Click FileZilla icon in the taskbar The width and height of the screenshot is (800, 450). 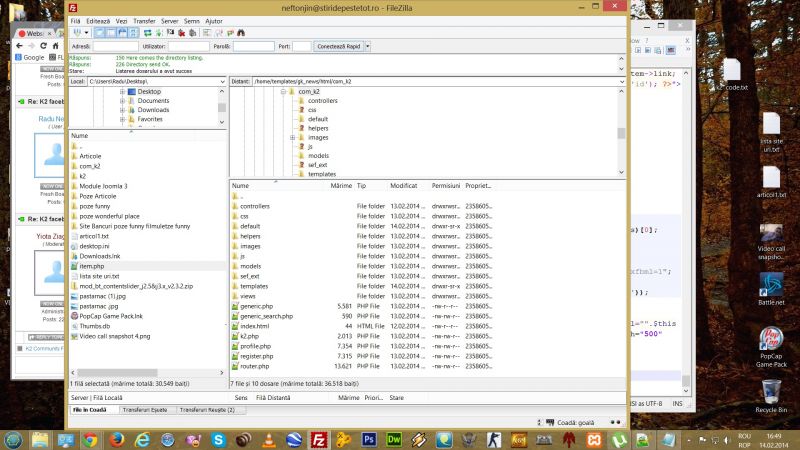(319, 439)
